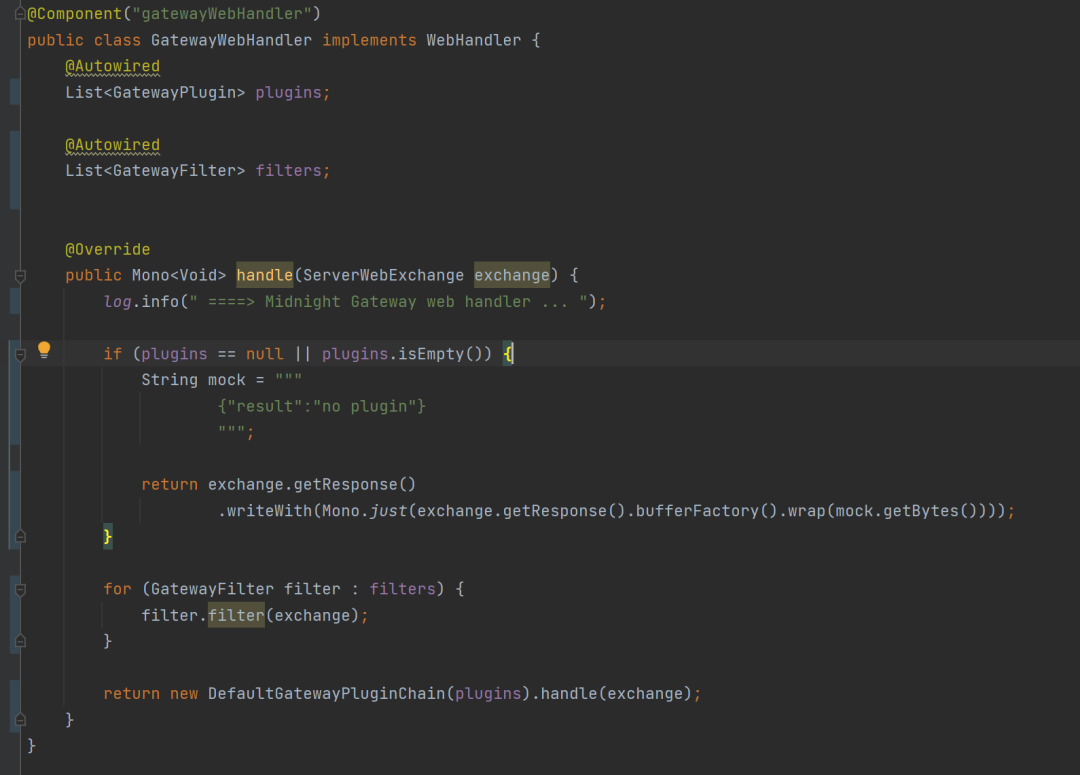Click the highlighted filter method call
Screen dimensions: 1080x775
coord(236,615)
